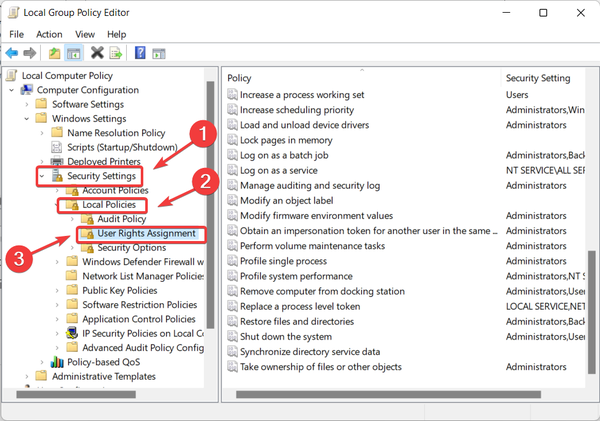Select Load and unload device drivers
Screen dimensions: 600x421
click(x=304, y=125)
